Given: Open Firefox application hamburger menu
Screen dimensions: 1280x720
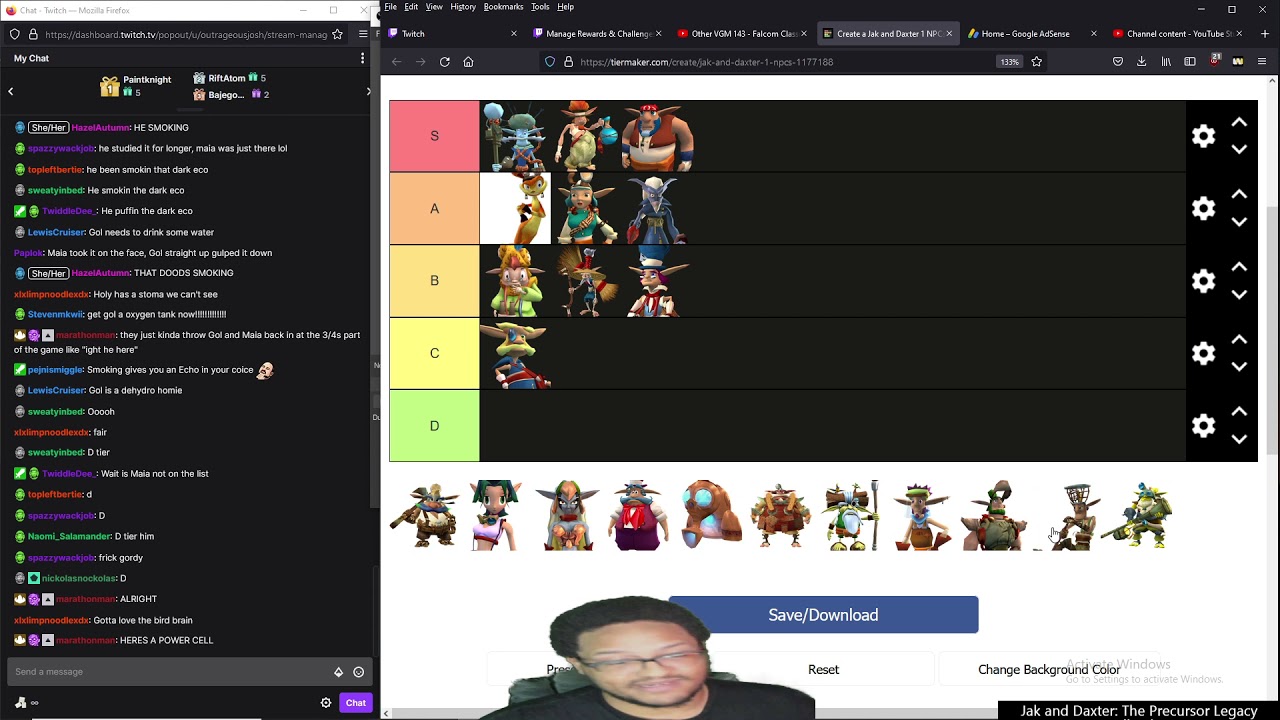Looking at the screenshot, I should (x=1262, y=62).
